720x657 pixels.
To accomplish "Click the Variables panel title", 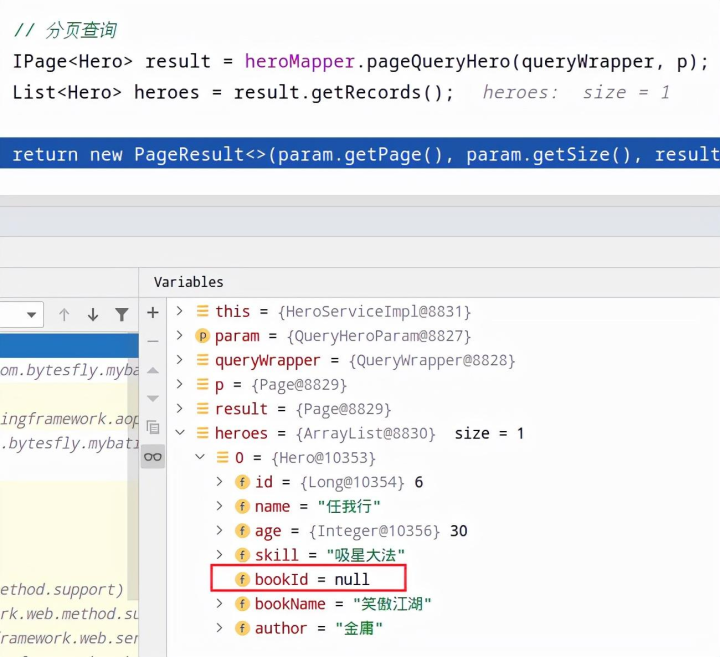I will [188, 282].
